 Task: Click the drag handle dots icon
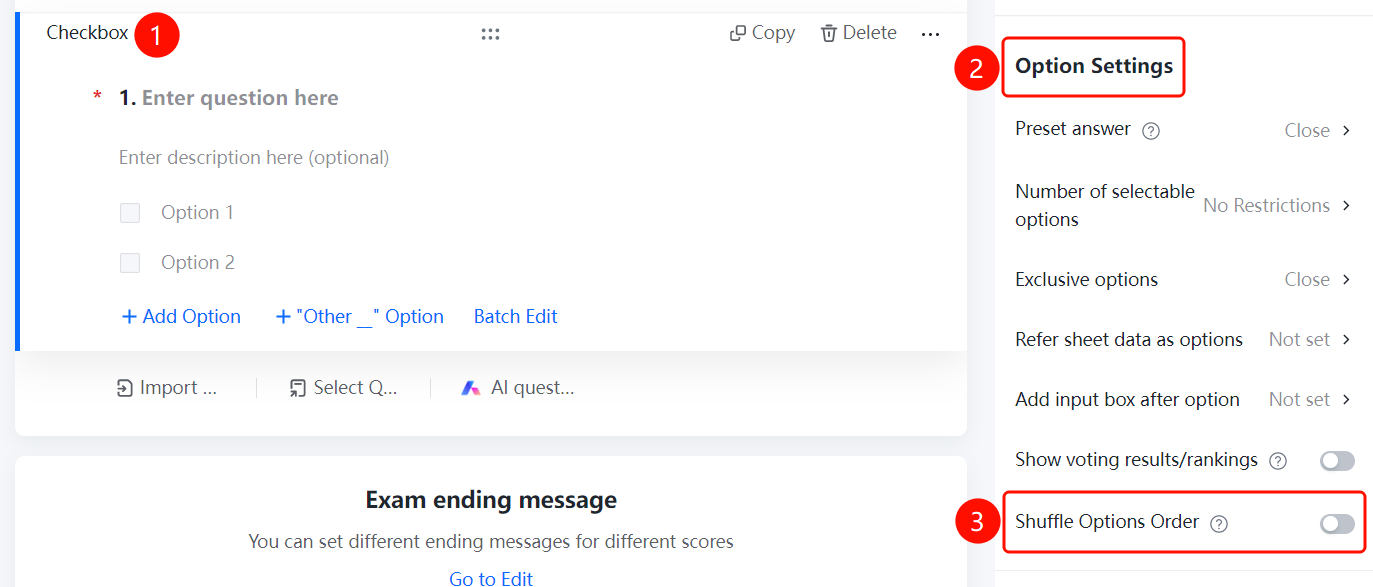[490, 34]
